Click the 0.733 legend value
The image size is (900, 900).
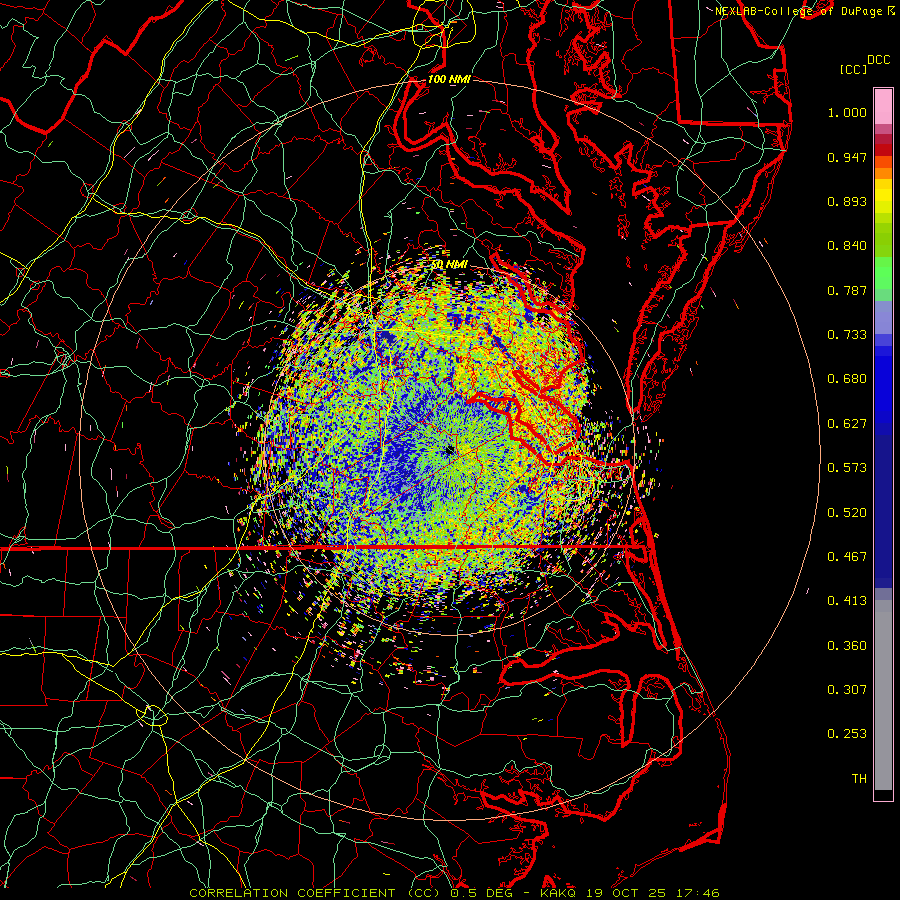(847, 335)
